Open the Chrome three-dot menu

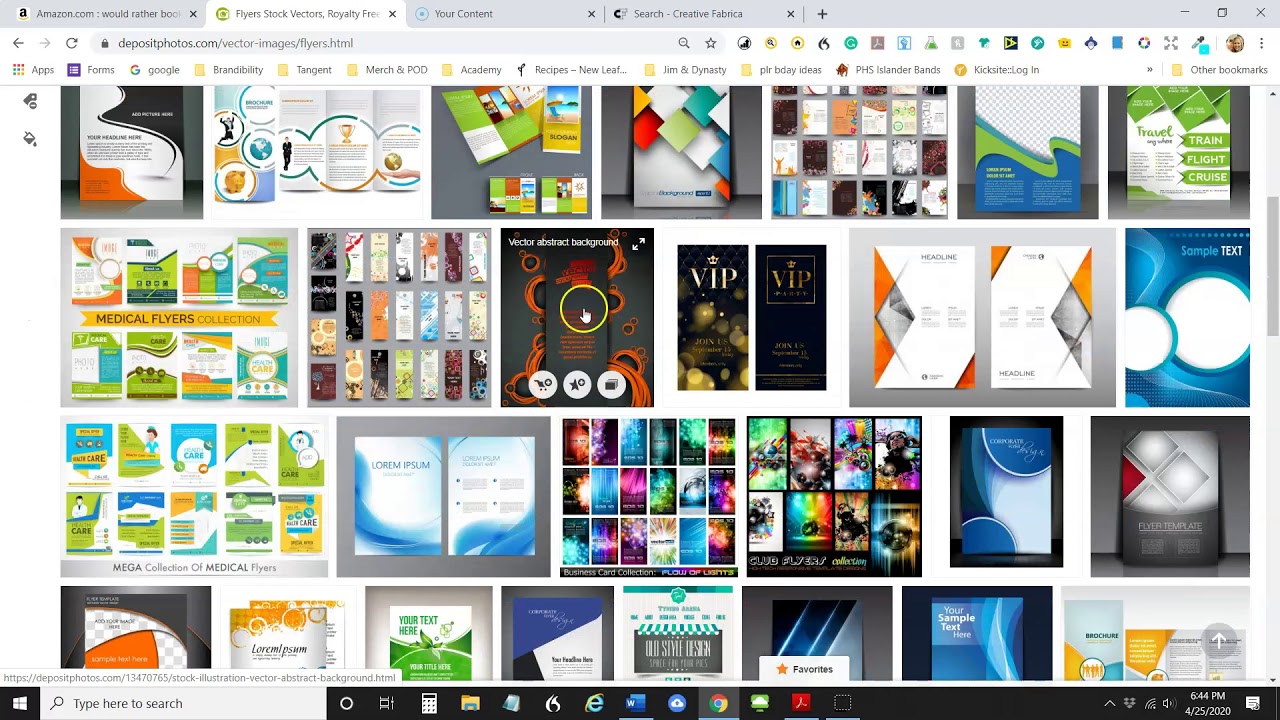click(1261, 43)
